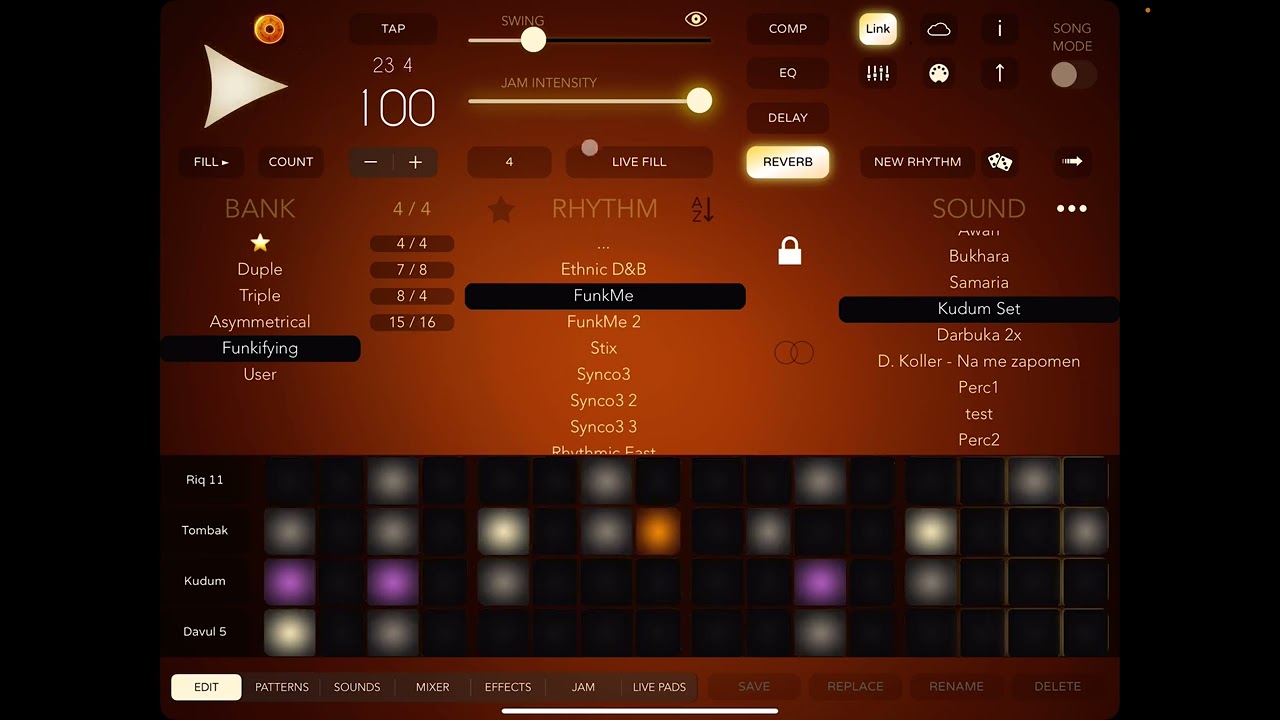Open the Sound three-dots menu
This screenshot has width=1280, height=720.
click(1071, 209)
